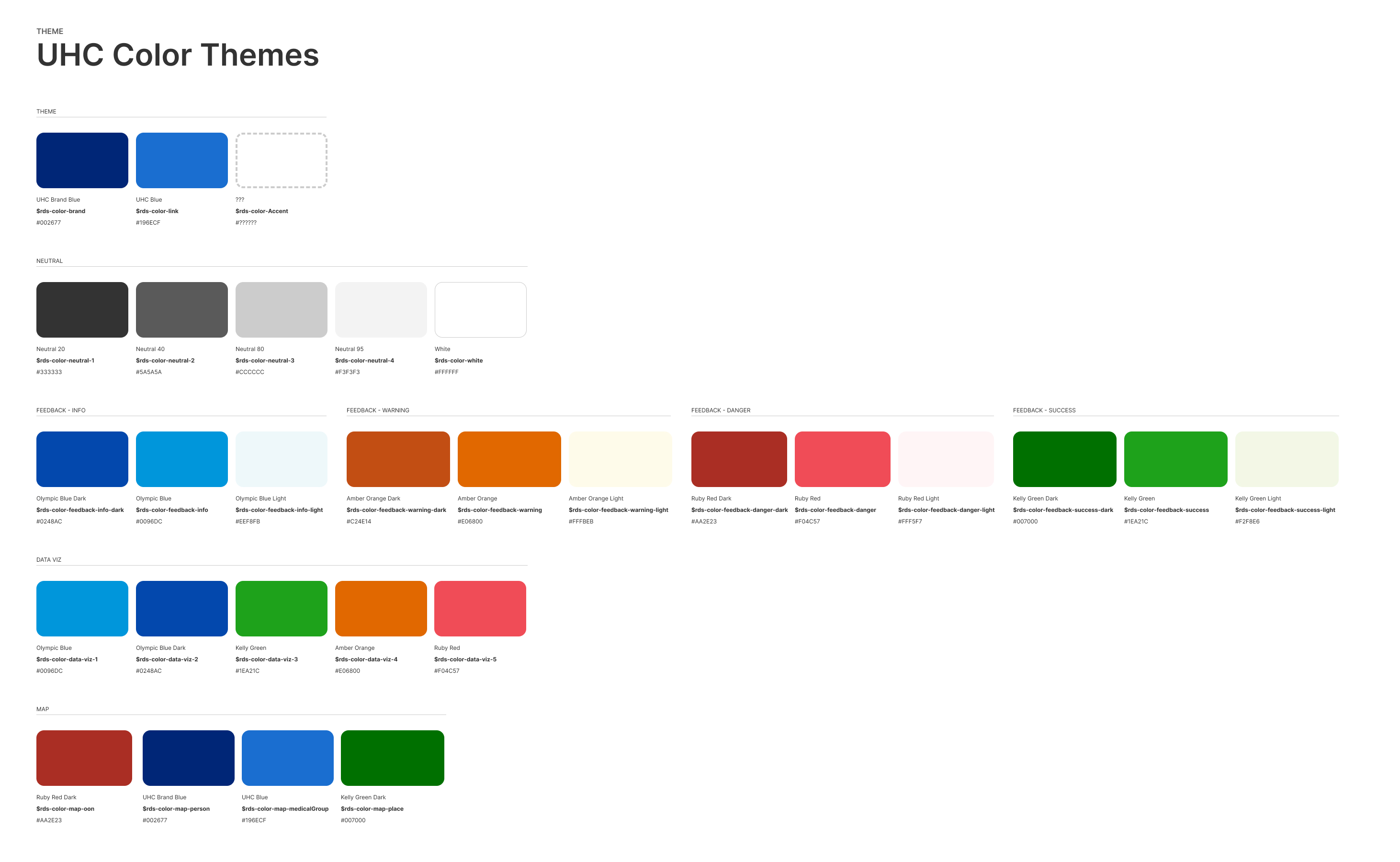Click the empty dashed Accent placeholder swatch
This screenshot has height=862, width=1400.
coord(281,160)
